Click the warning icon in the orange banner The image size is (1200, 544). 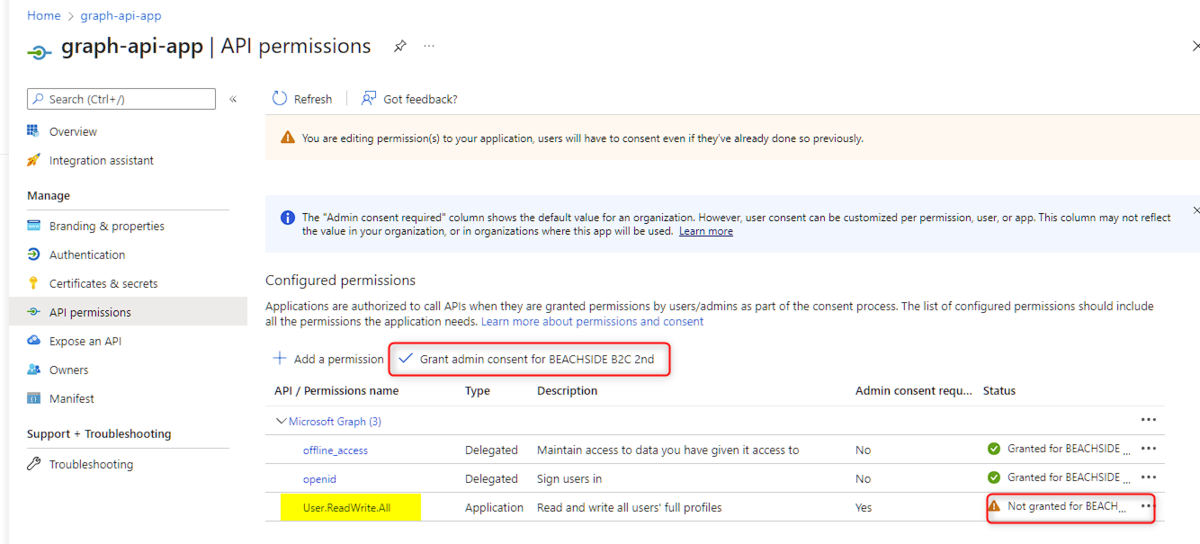pyautogui.click(x=287, y=138)
